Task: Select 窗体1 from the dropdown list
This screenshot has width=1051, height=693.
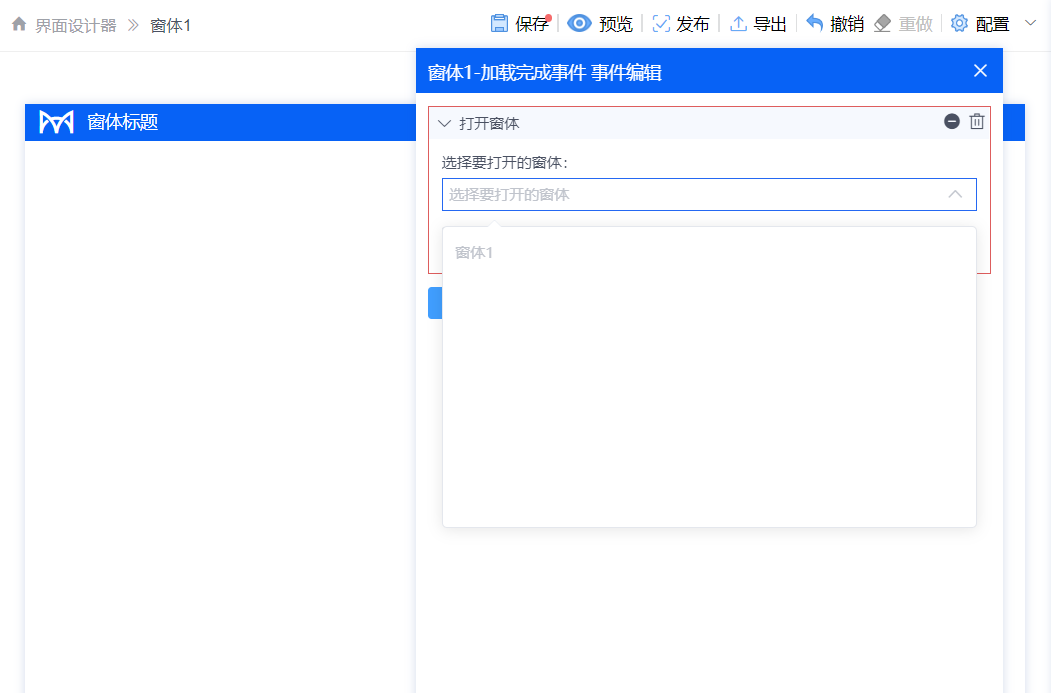Action: 473,252
